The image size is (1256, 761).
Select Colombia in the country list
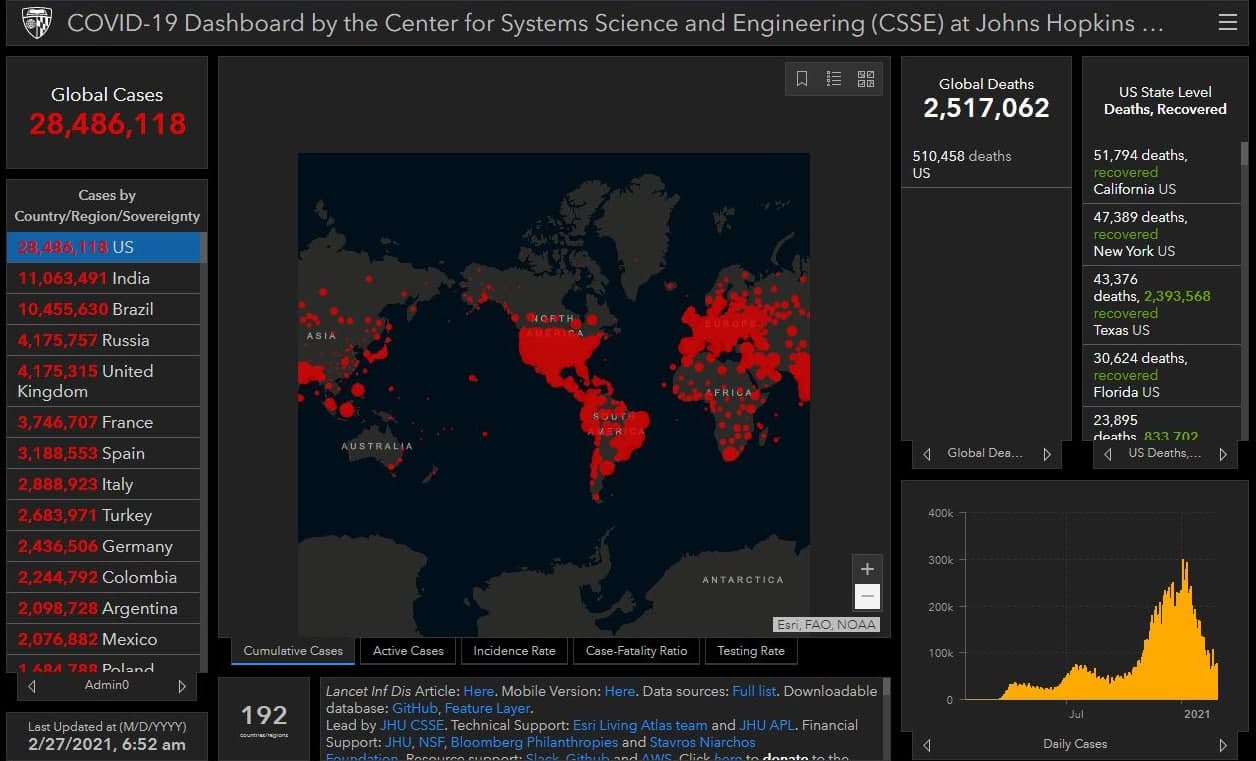tap(103, 577)
